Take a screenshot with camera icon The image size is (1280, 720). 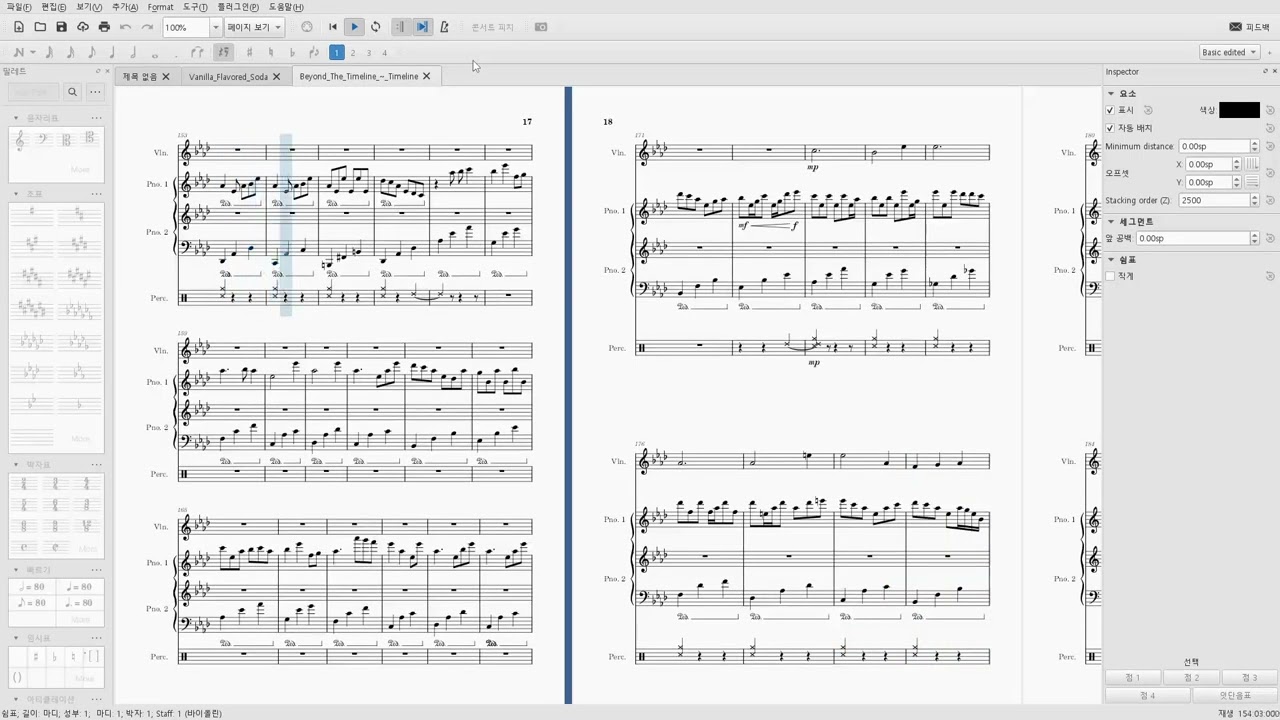541,27
